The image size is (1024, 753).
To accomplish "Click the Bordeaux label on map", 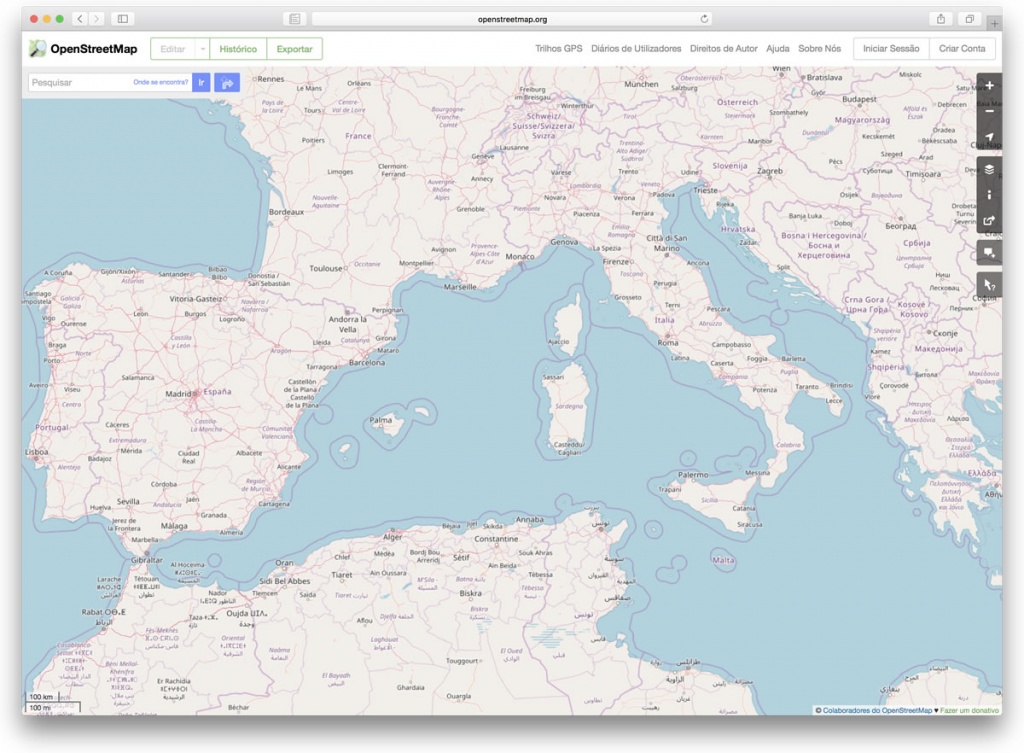I will coord(286,212).
